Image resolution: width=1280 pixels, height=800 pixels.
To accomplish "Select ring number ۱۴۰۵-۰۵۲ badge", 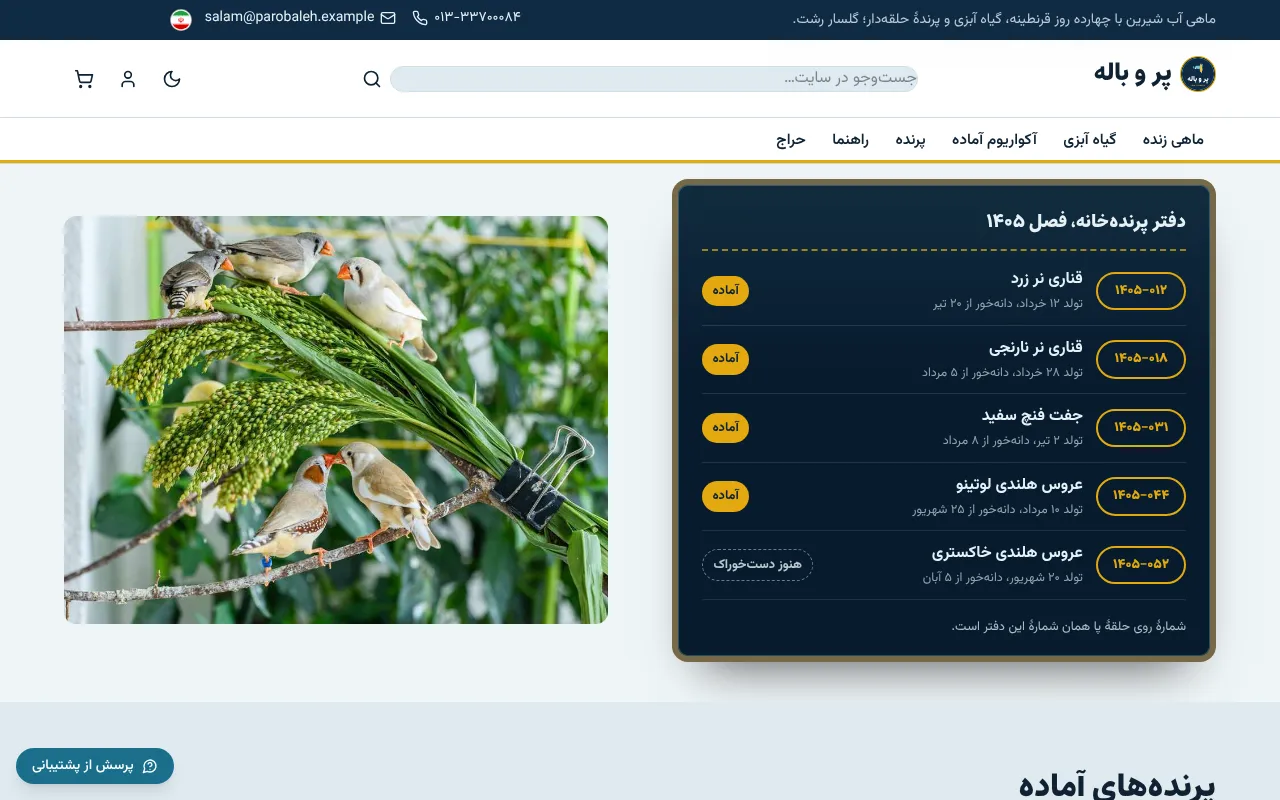I will (1141, 565).
